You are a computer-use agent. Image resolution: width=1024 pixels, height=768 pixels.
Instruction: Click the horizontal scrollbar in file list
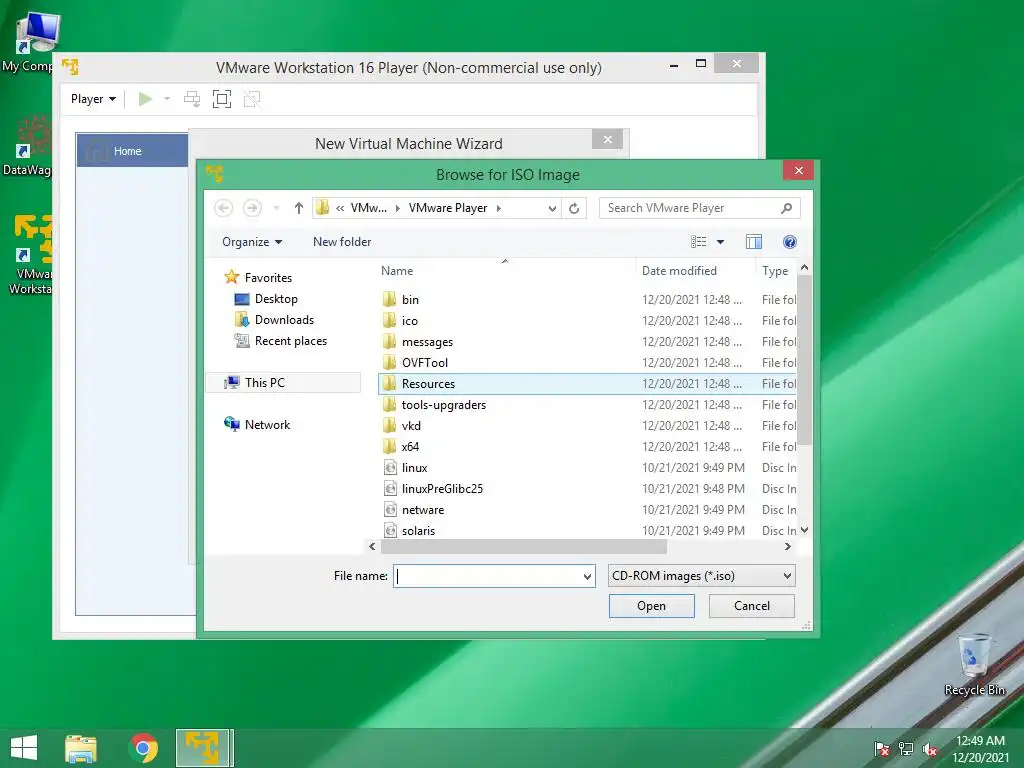(x=524, y=547)
